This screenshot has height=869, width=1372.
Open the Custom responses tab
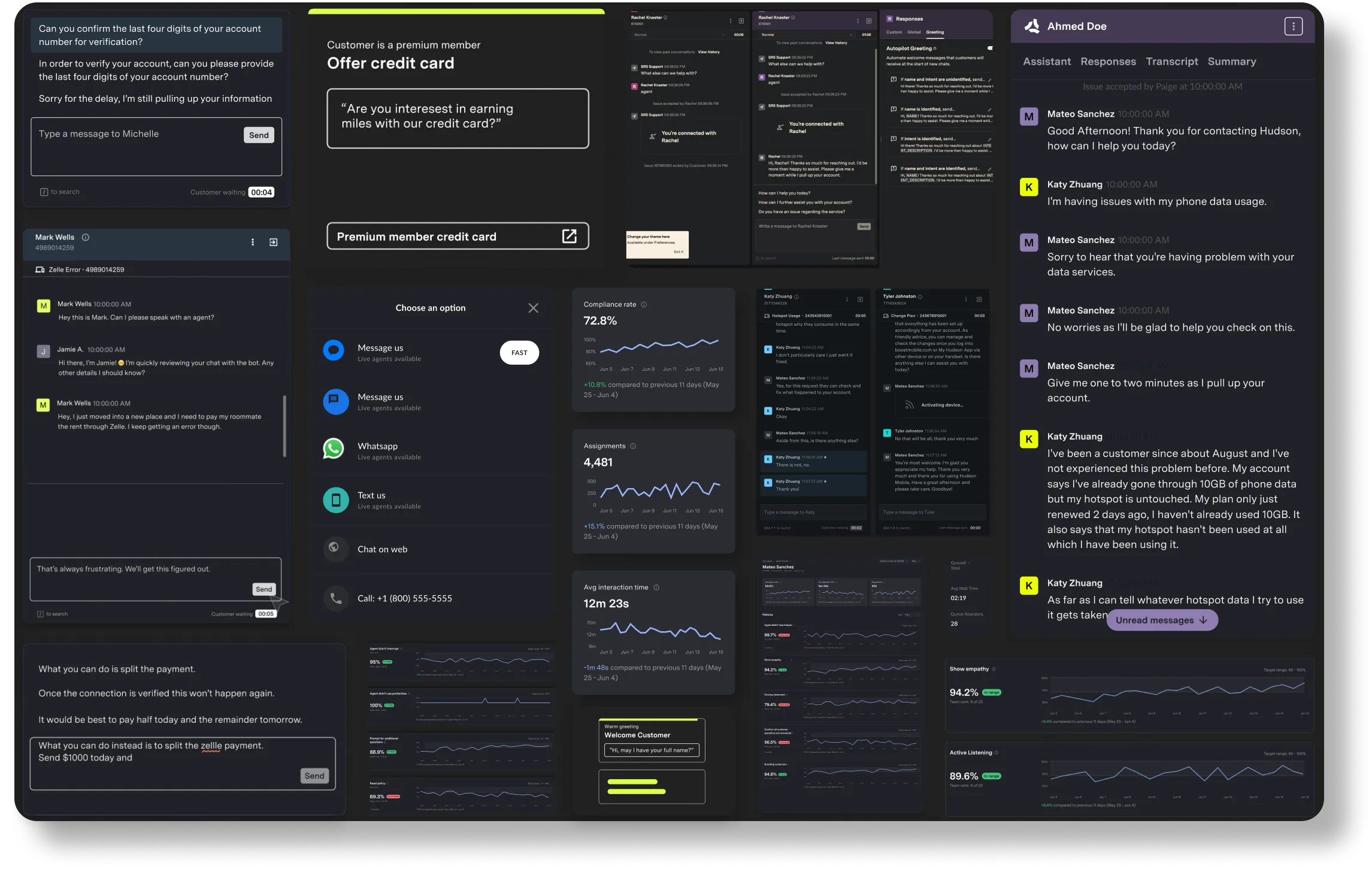pos(894,32)
